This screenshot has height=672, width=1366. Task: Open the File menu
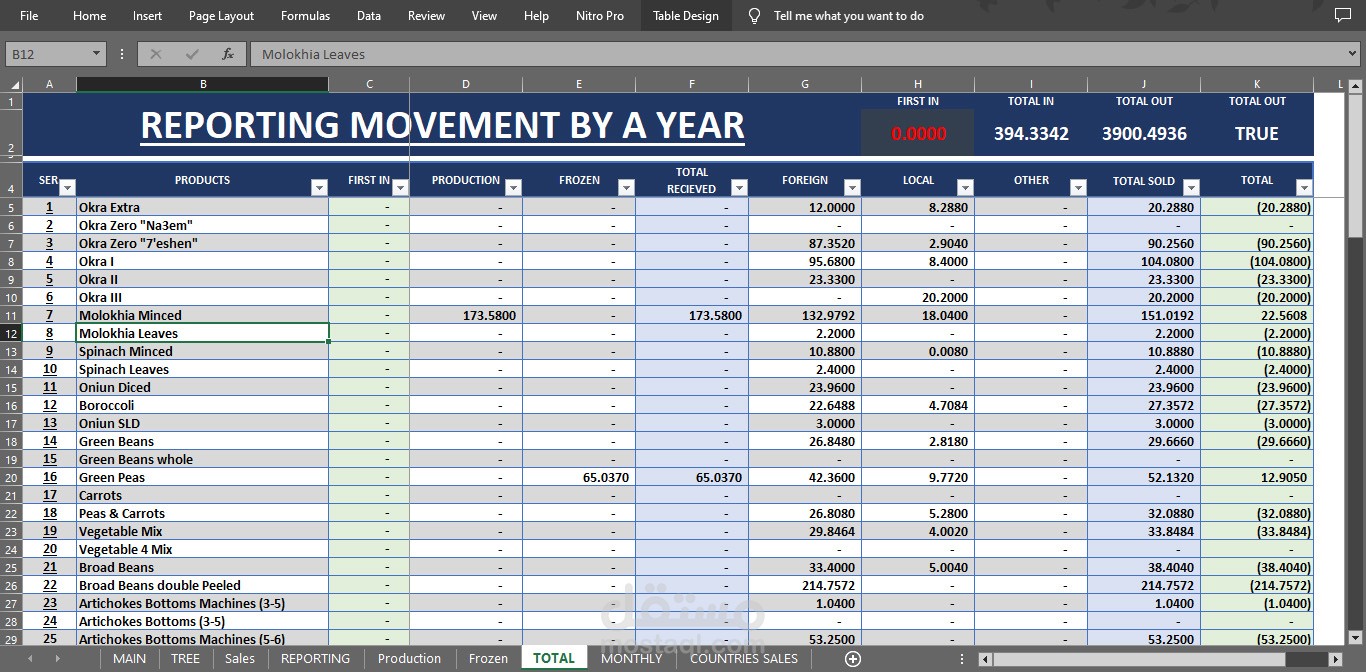coord(29,16)
